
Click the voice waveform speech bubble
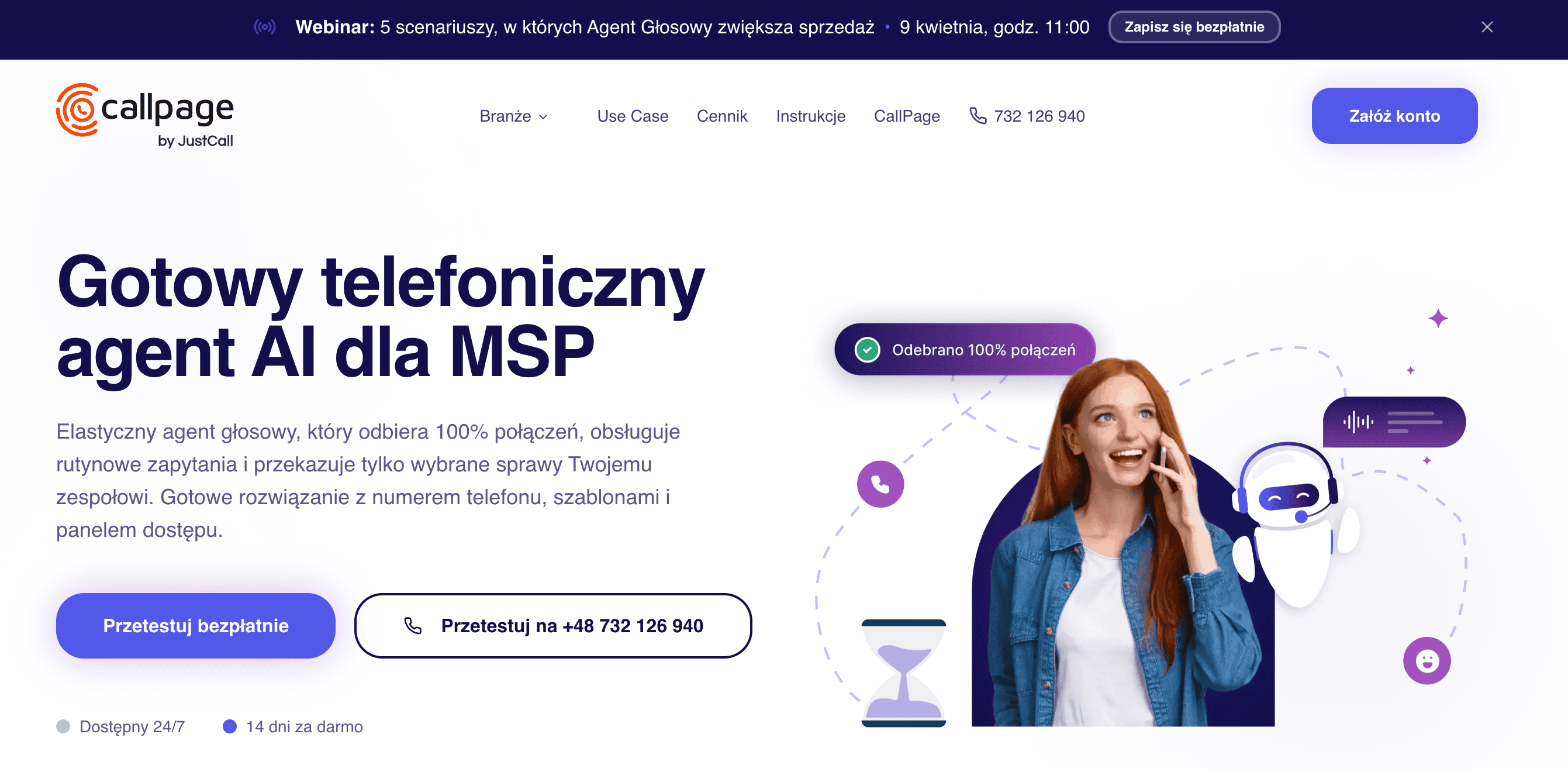[x=1394, y=421]
